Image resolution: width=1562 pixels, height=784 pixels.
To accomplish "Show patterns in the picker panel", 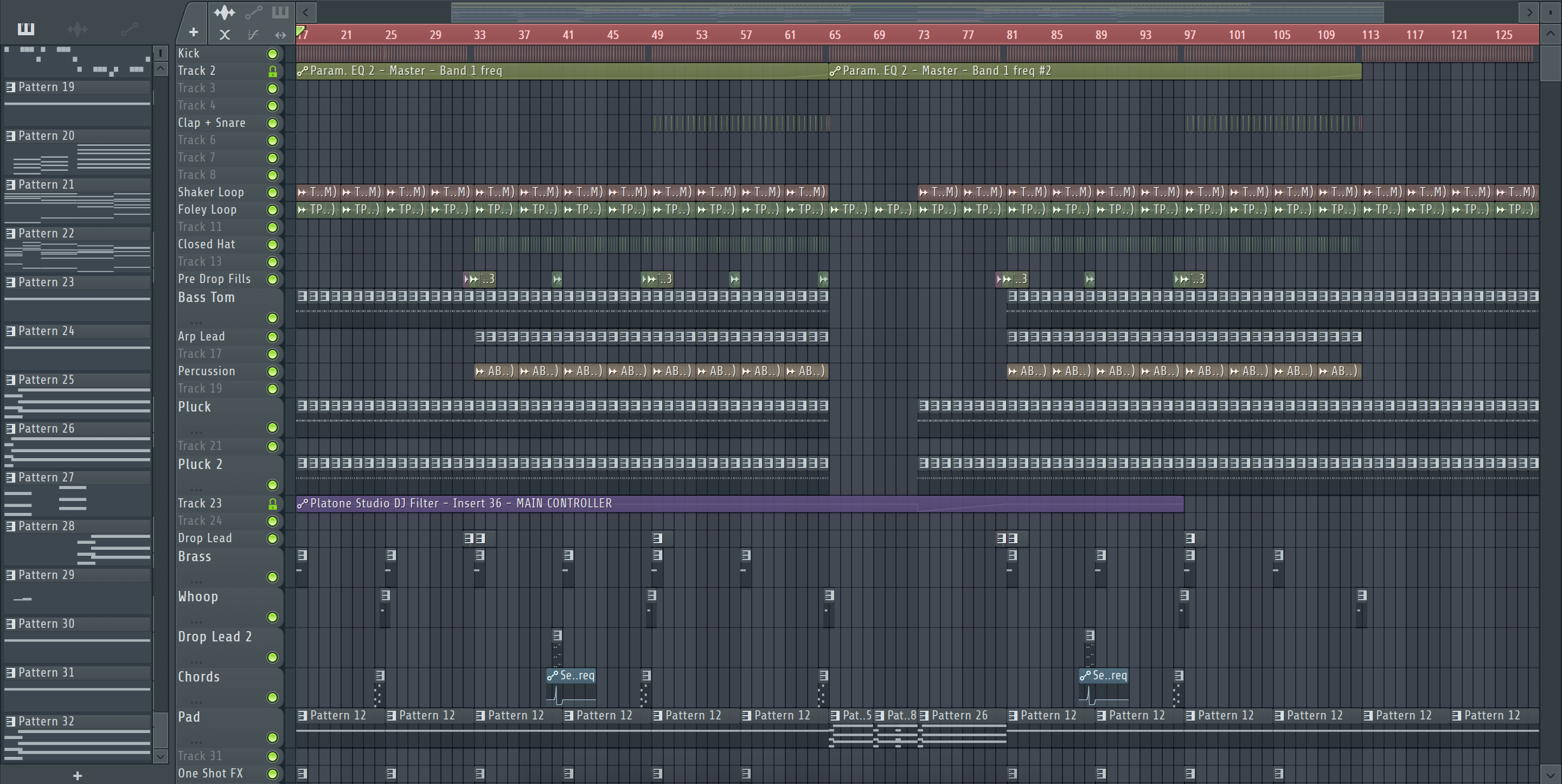I will pyautogui.click(x=25, y=29).
